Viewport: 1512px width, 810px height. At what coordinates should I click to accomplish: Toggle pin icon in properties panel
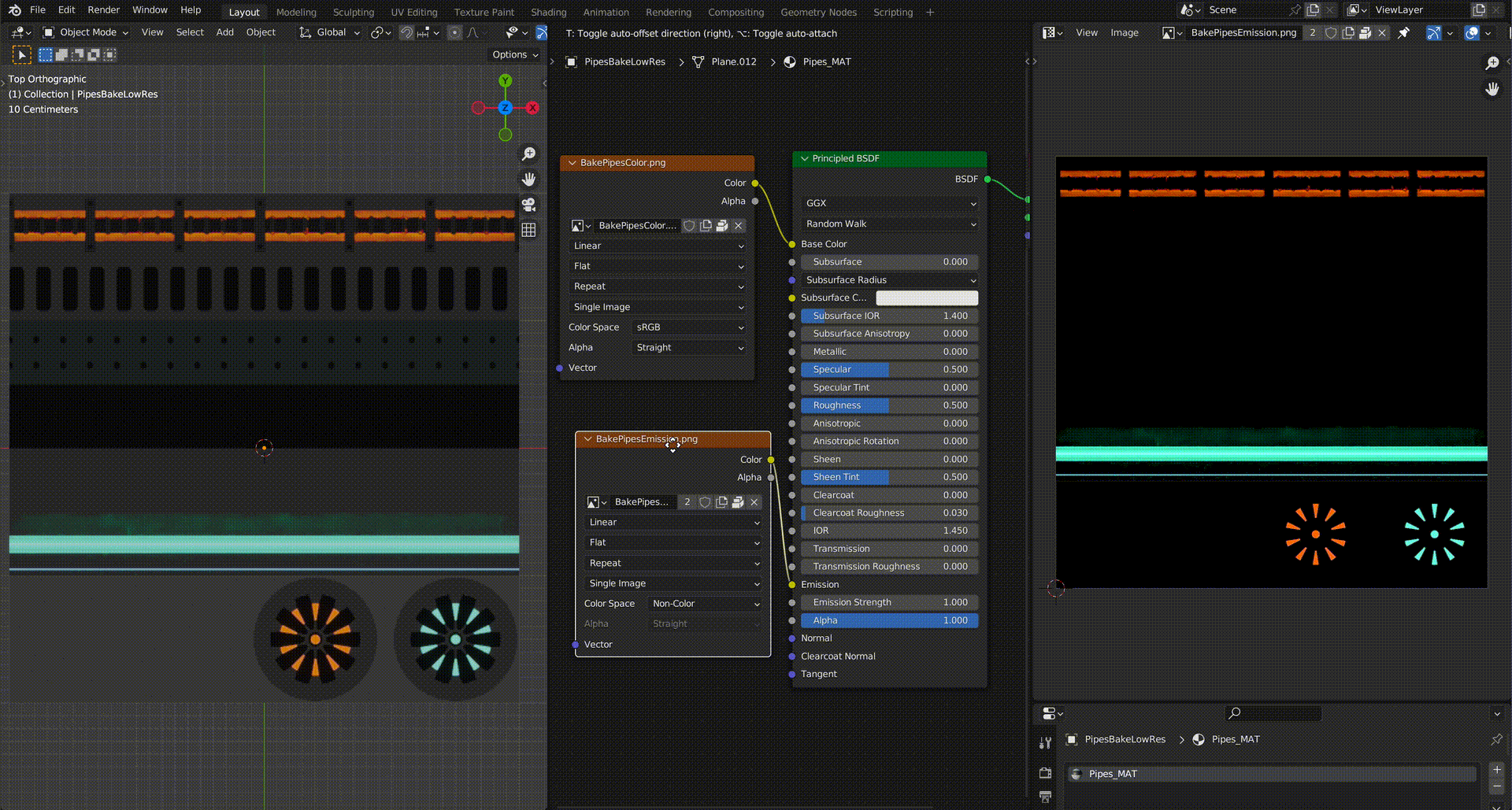pyautogui.click(x=1496, y=739)
